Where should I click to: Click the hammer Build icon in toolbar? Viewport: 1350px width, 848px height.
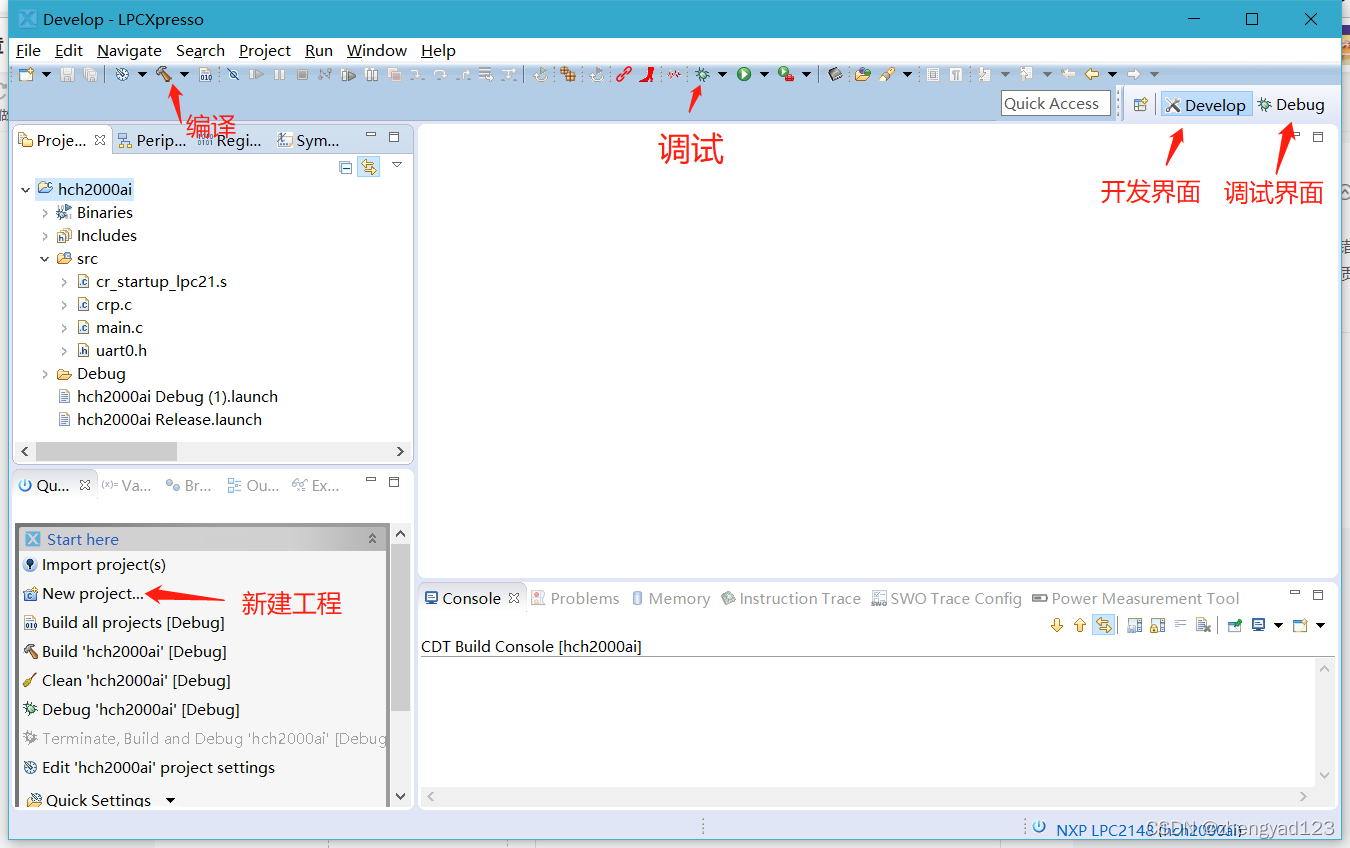(163, 74)
